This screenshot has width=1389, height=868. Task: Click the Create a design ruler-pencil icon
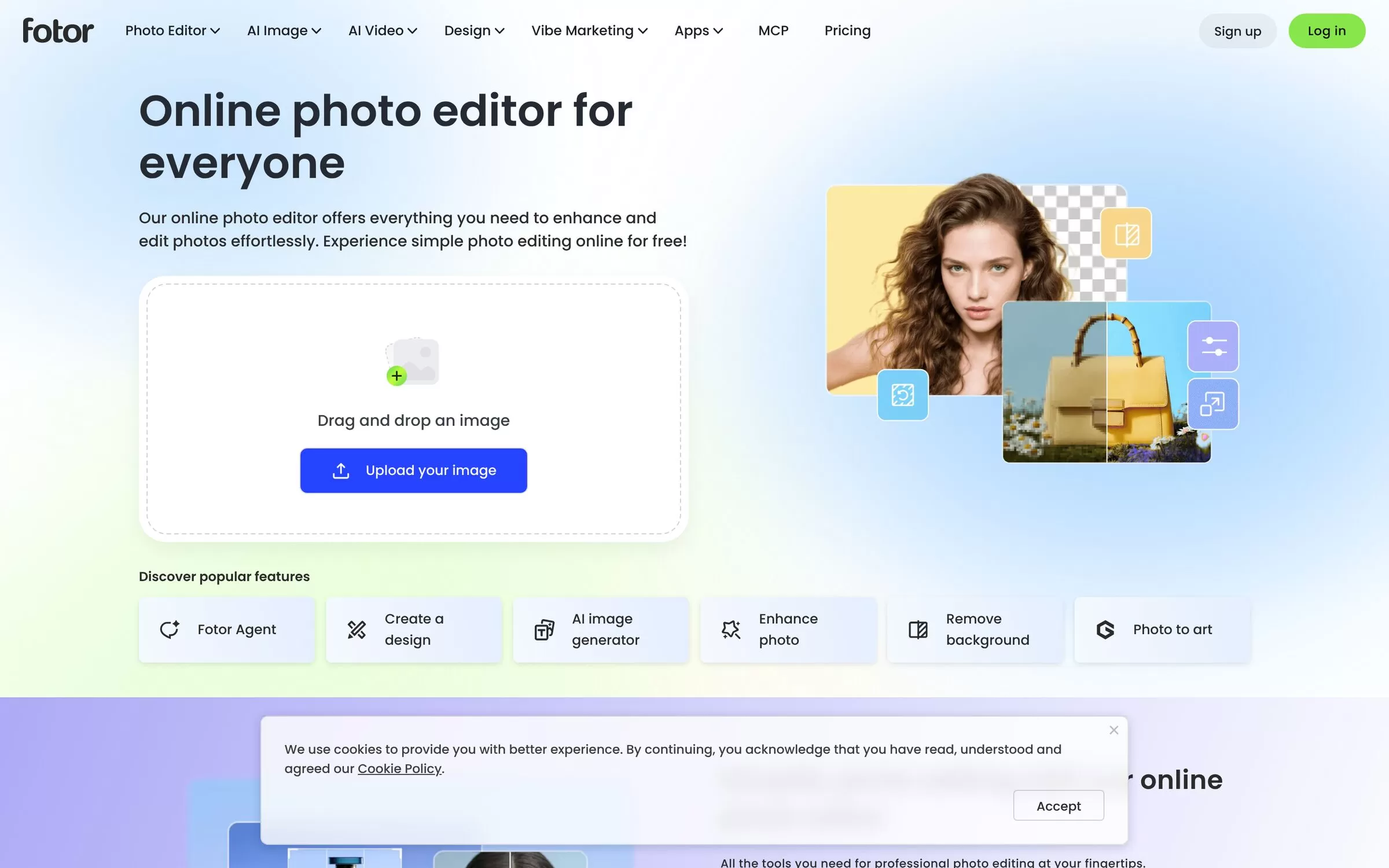pos(357,630)
